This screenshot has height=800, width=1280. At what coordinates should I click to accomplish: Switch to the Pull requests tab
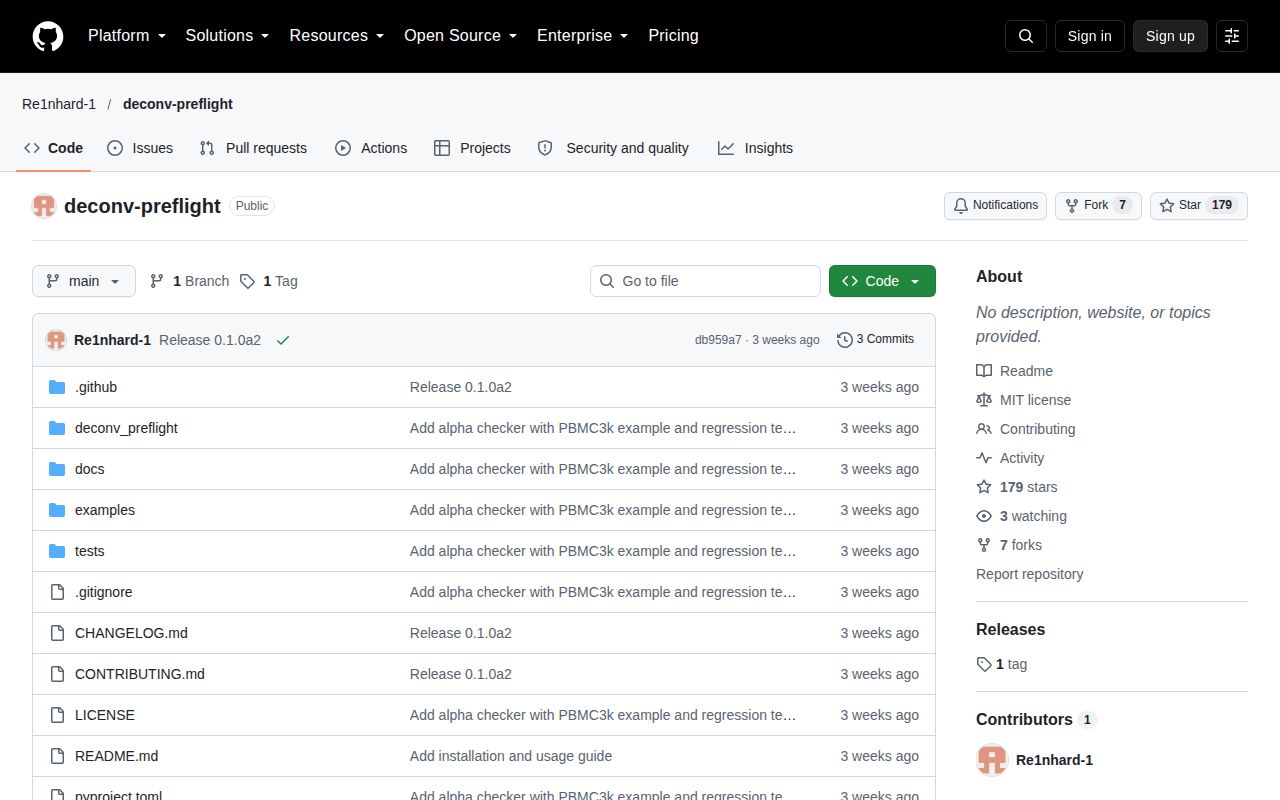point(253,148)
